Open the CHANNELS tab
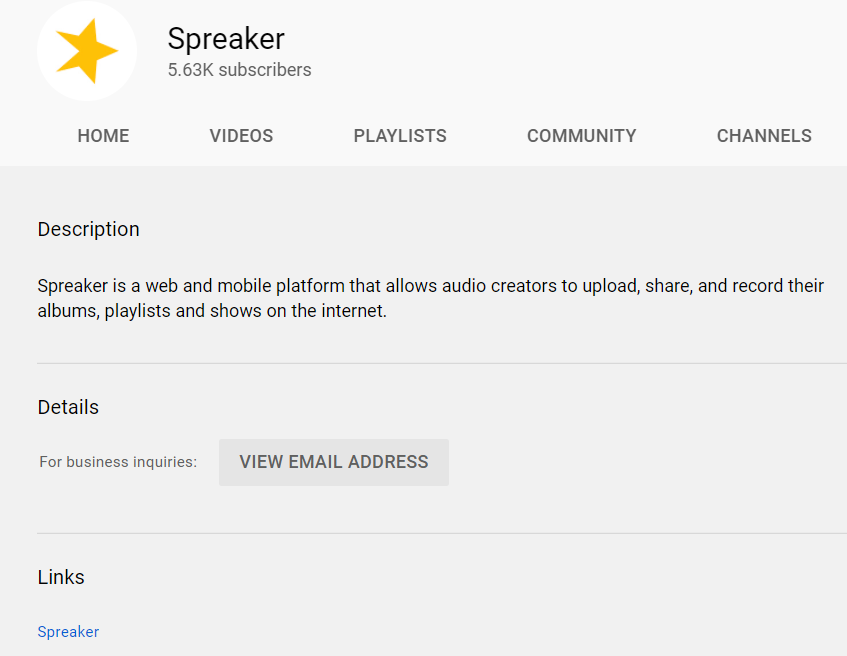847x656 pixels. tap(764, 136)
